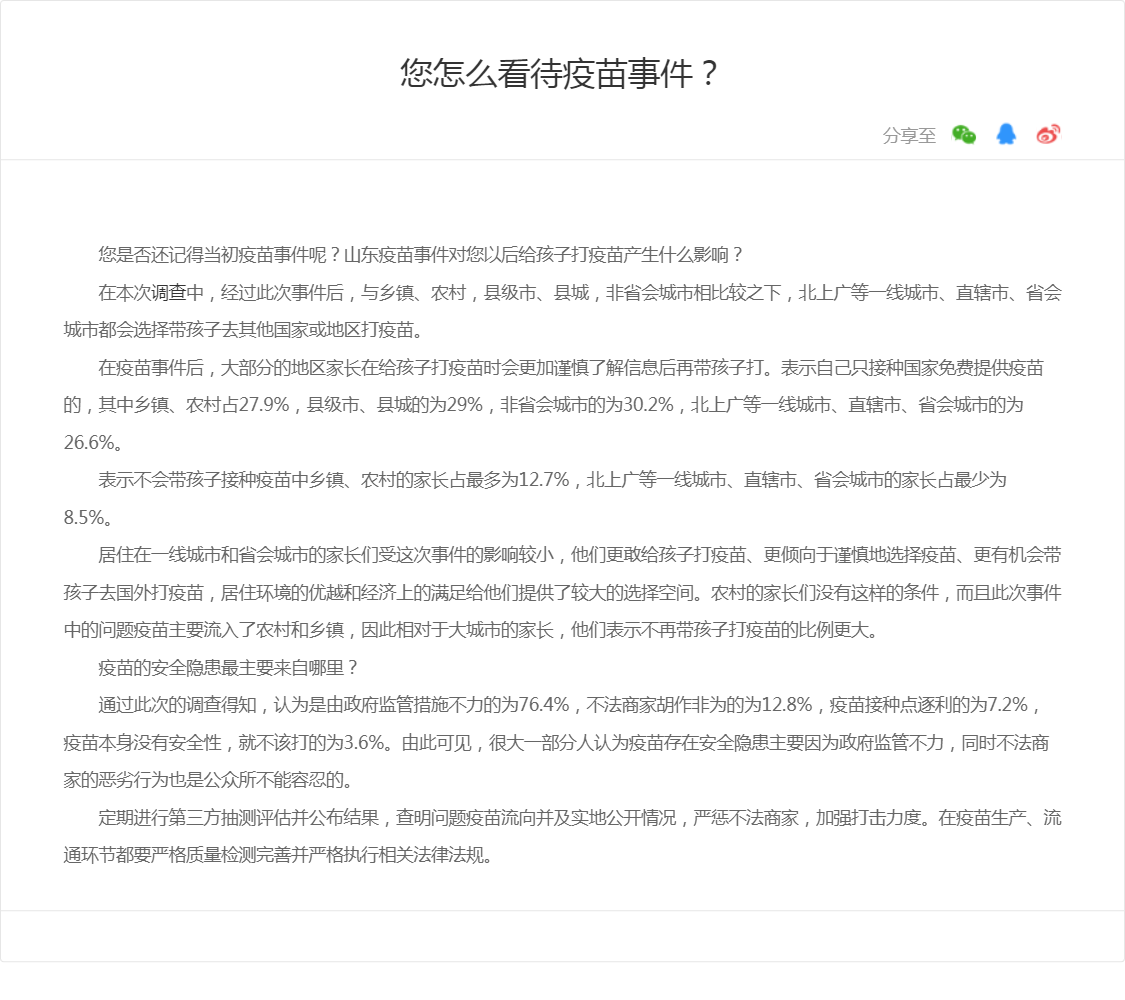Click the line starting 孩子去国外打疫苗

(562, 593)
